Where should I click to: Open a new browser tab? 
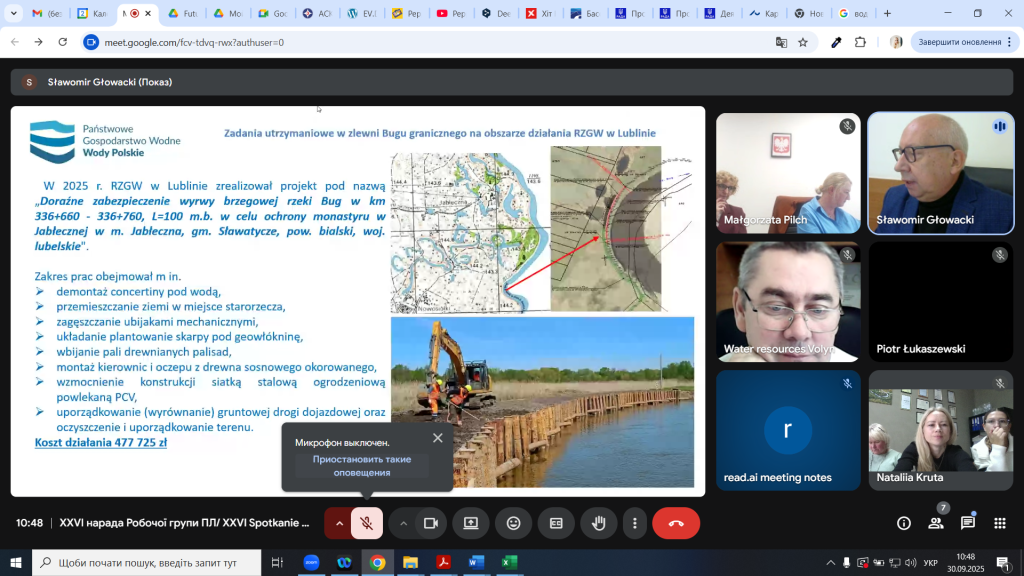pos(887,14)
